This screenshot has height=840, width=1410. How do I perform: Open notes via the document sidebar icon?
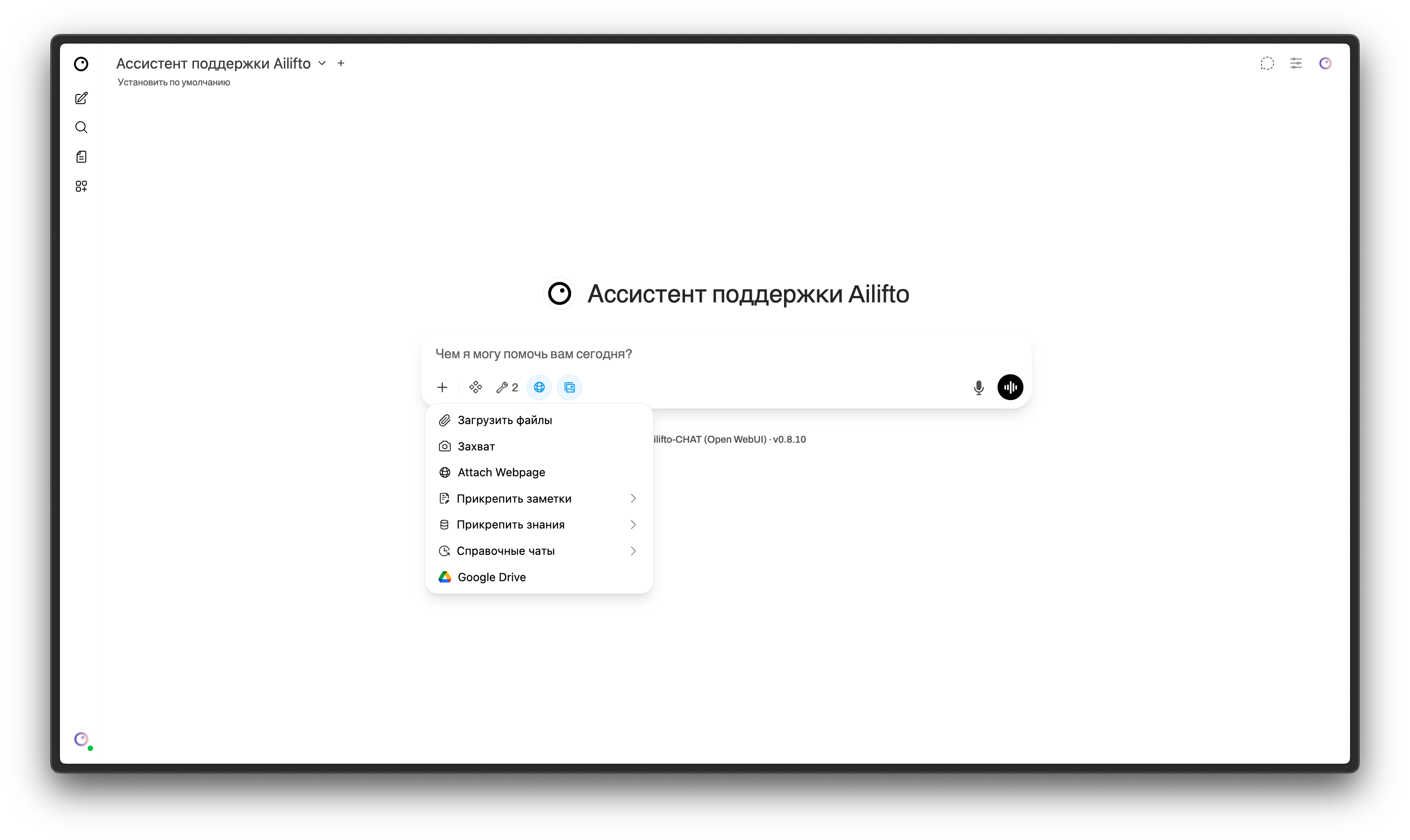pos(82,156)
